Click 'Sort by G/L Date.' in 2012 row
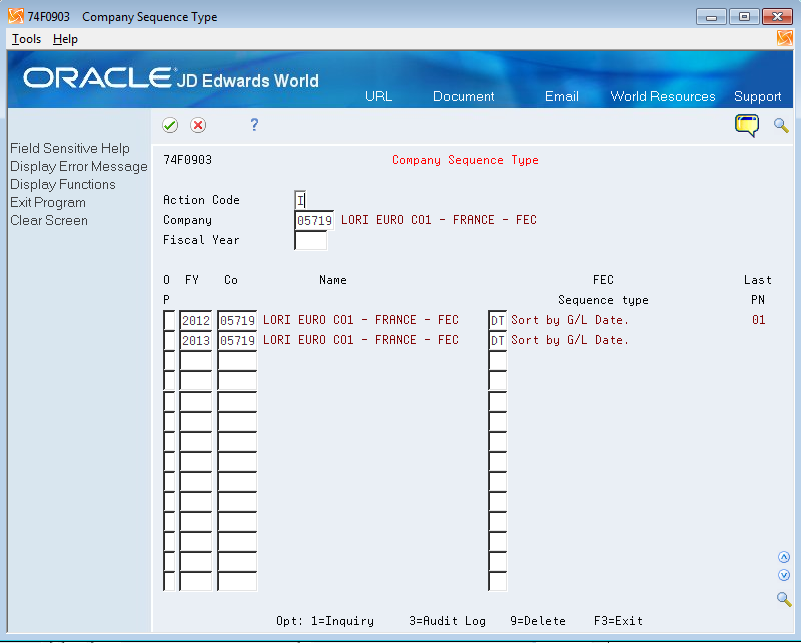 (570, 320)
